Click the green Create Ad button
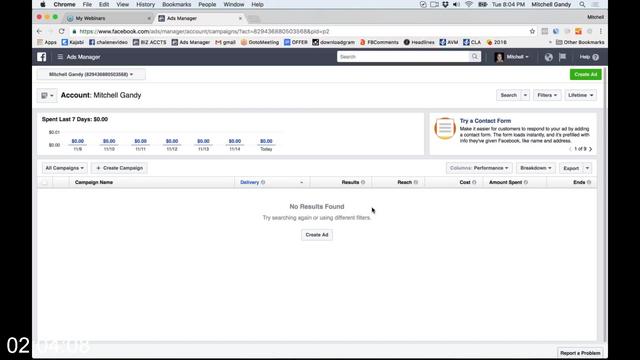This screenshot has height=360, width=640. 585,74
